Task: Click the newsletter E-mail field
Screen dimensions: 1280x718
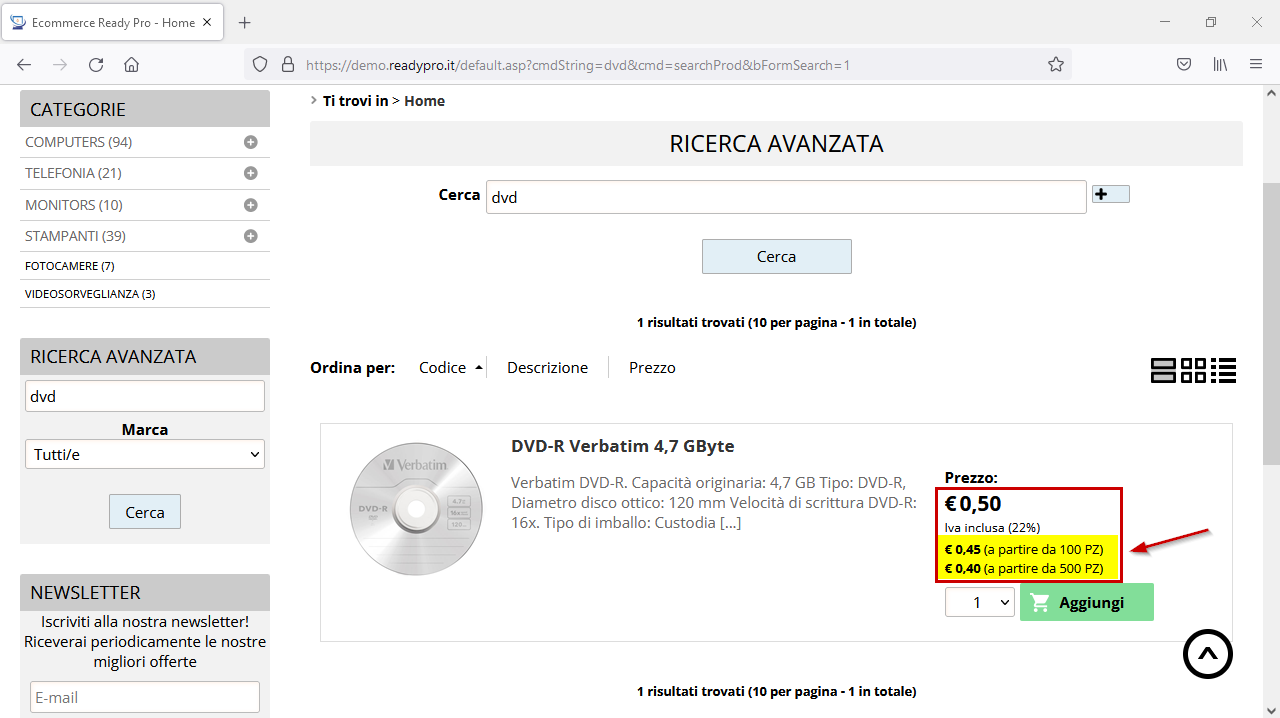Action: pos(145,697)
